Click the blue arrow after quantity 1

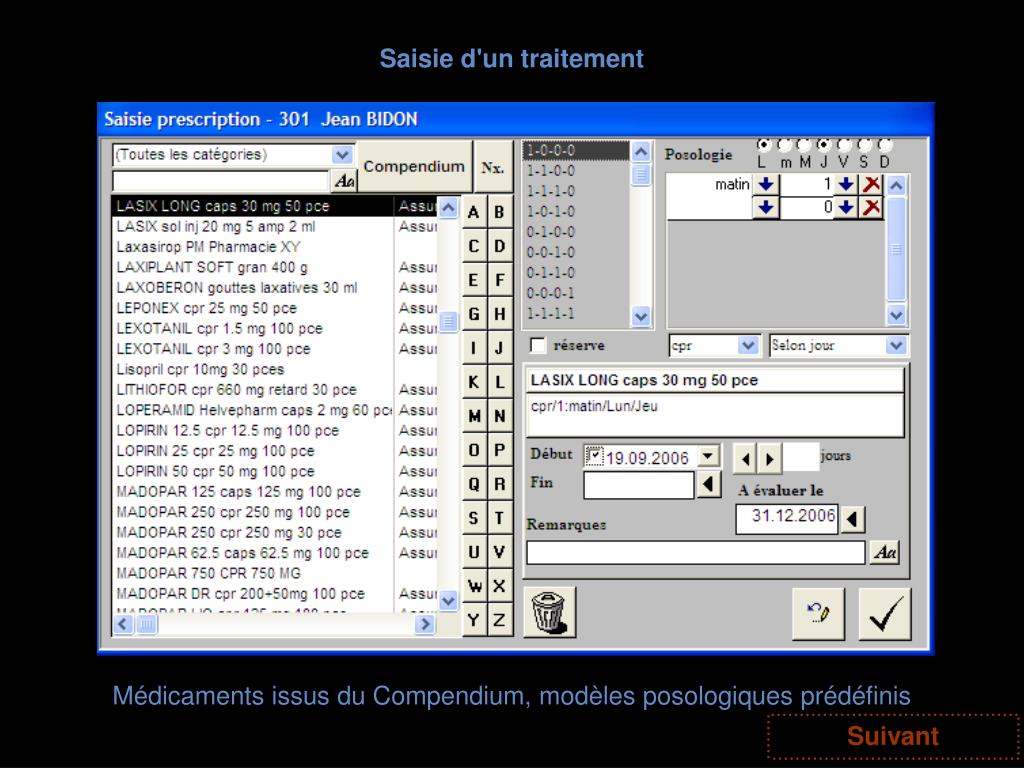point(846,185)
